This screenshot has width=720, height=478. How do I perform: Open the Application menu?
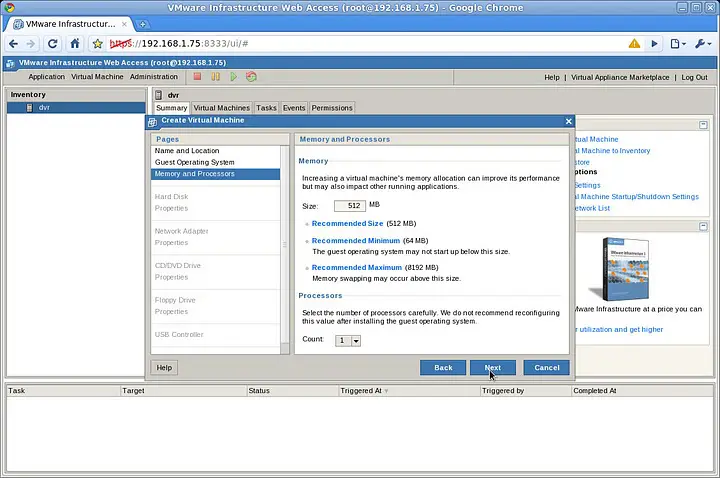click(x=46, y=77)
